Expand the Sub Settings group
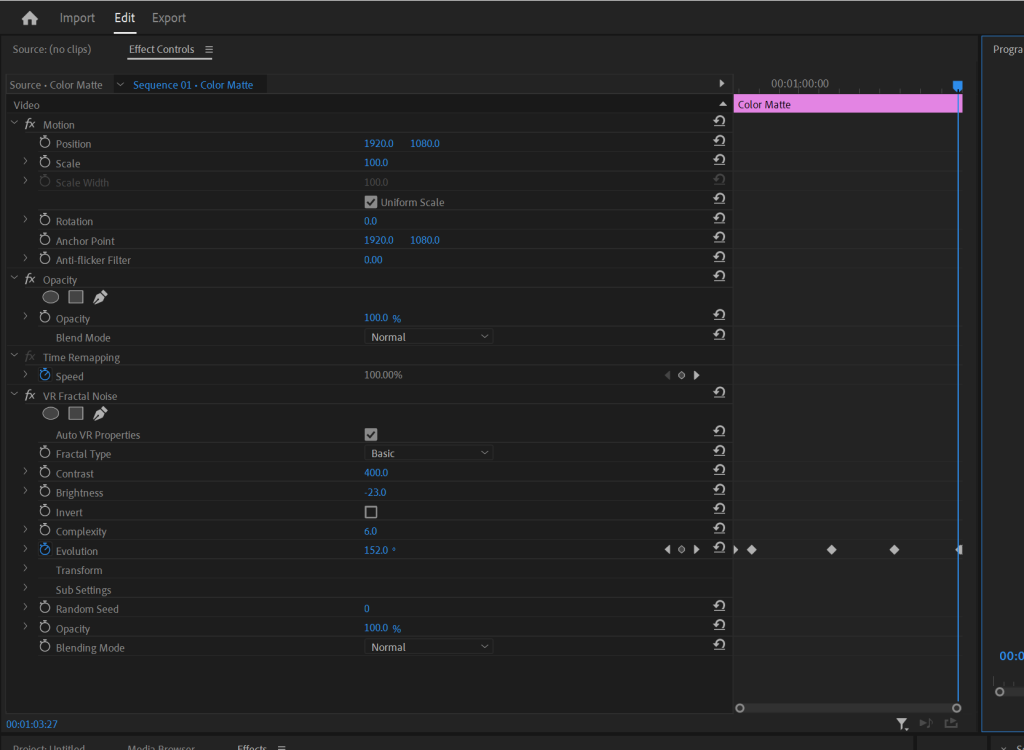Viewport: 1024px width, 750px height. (25, 588)
